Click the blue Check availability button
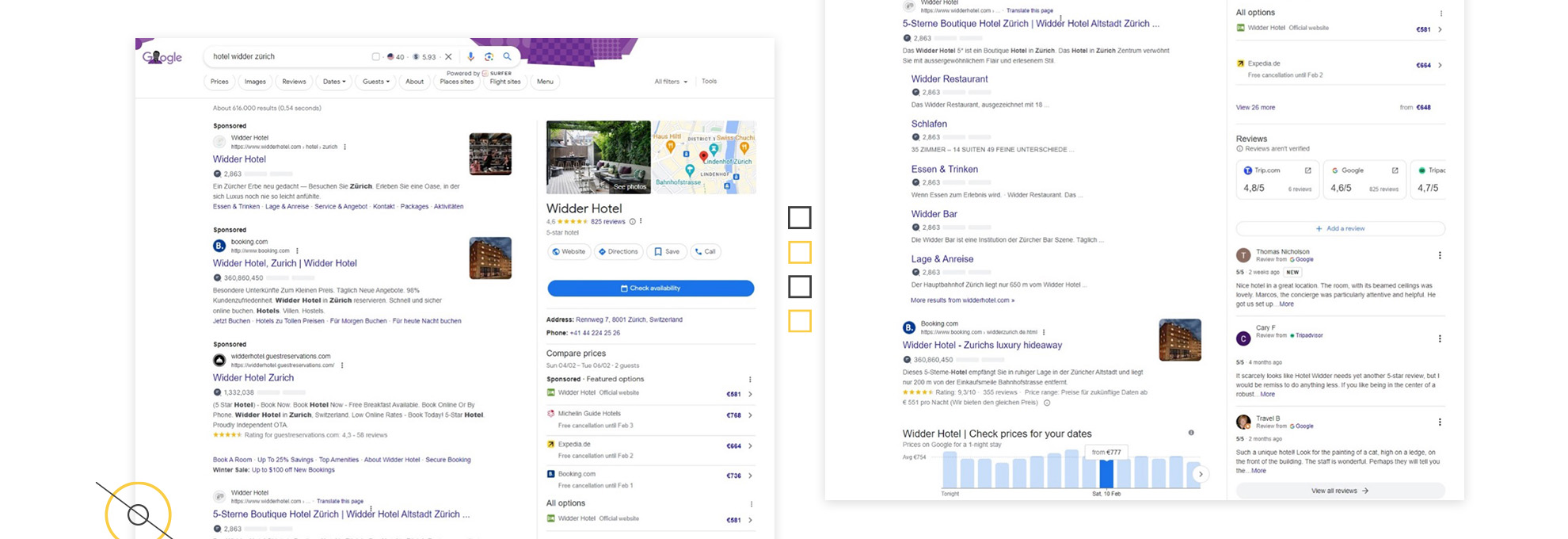The width and height of the screenshot is (1568, 539). point(650,289)
